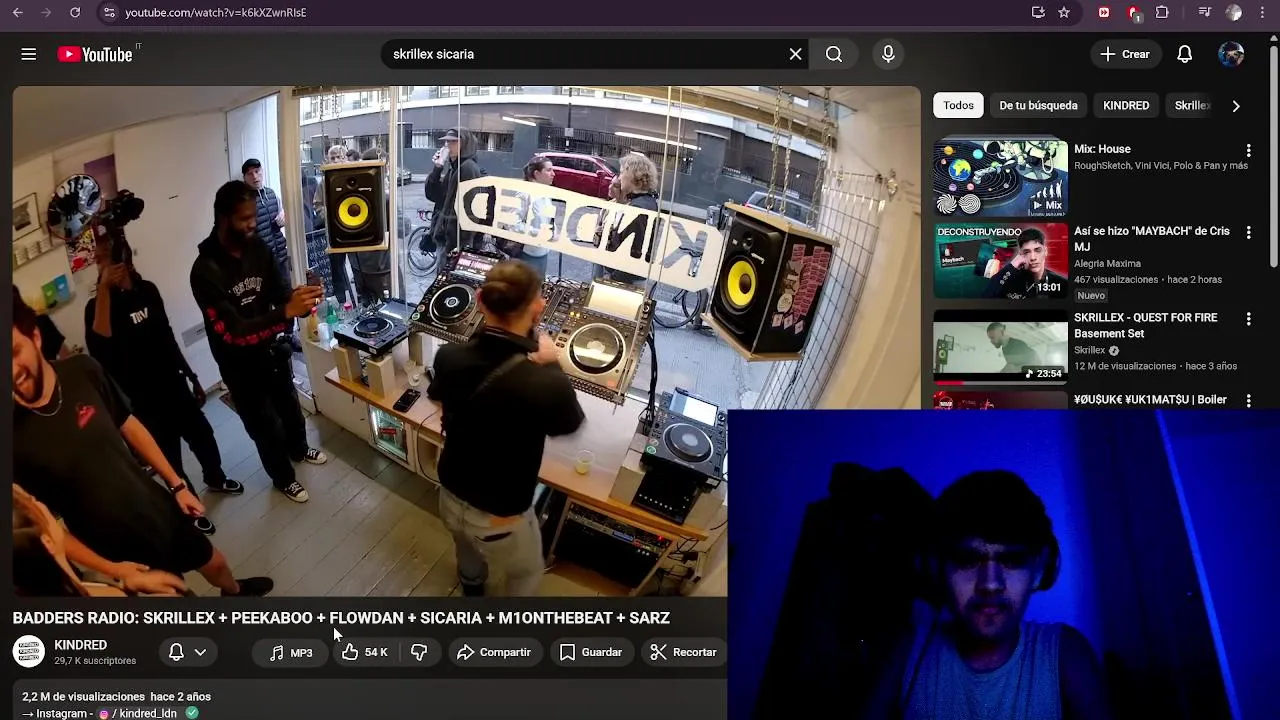Open the Mix: House thumbnail

click(1000, 178)
